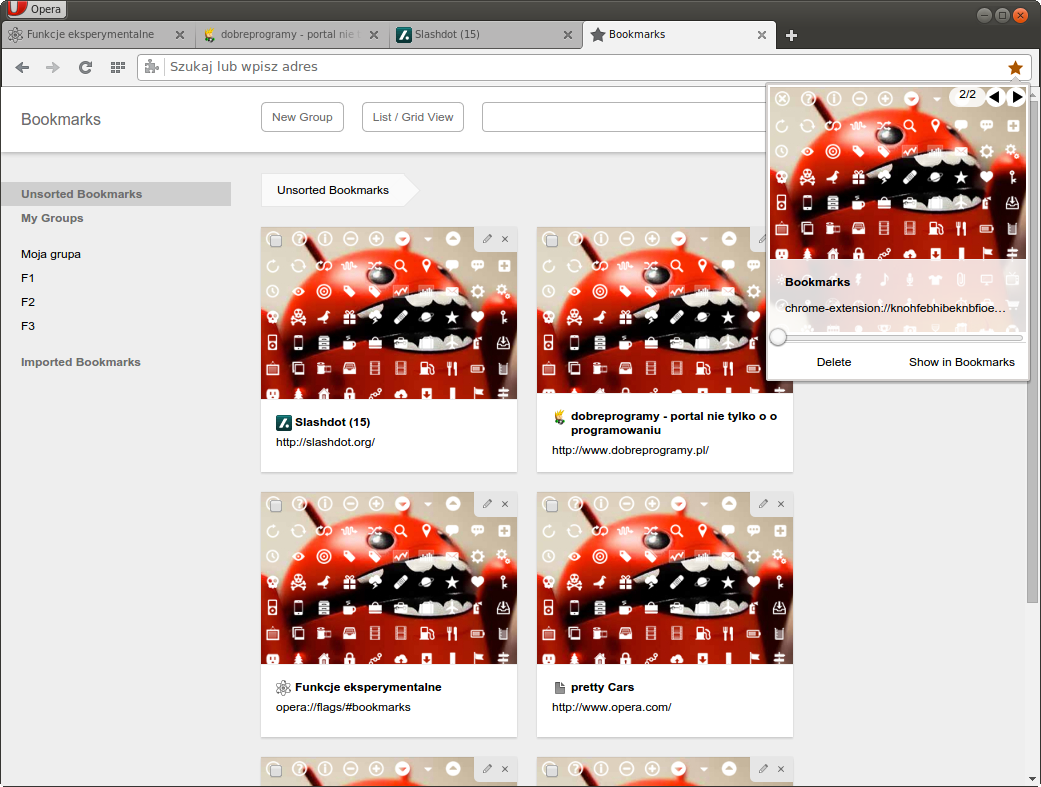The width and height of the screenshot is (1041, 787).
Task: Click the http://slashdot.org/ link
Action: tap(325, 442)
